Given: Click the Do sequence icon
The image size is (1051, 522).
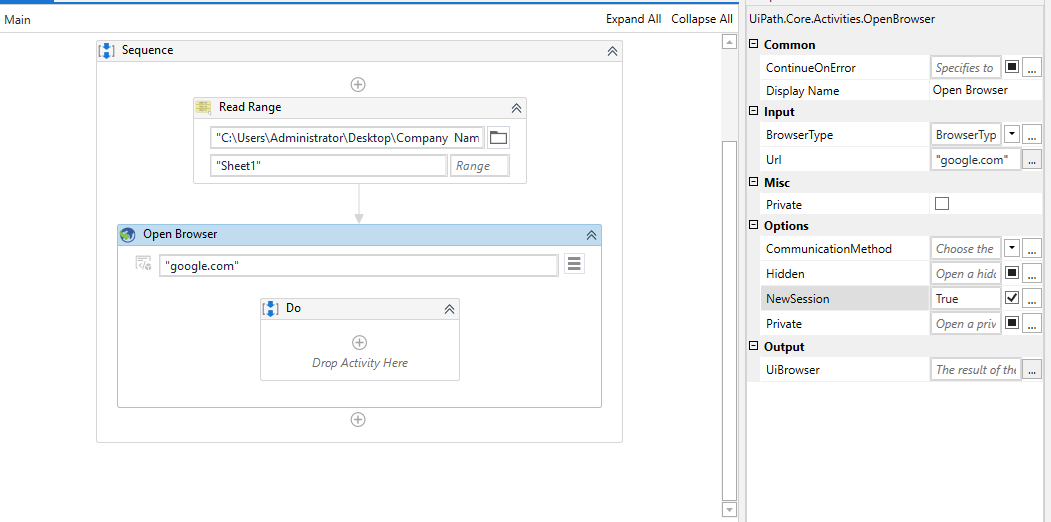Looking at the screenshot, I should pos(270,308).
